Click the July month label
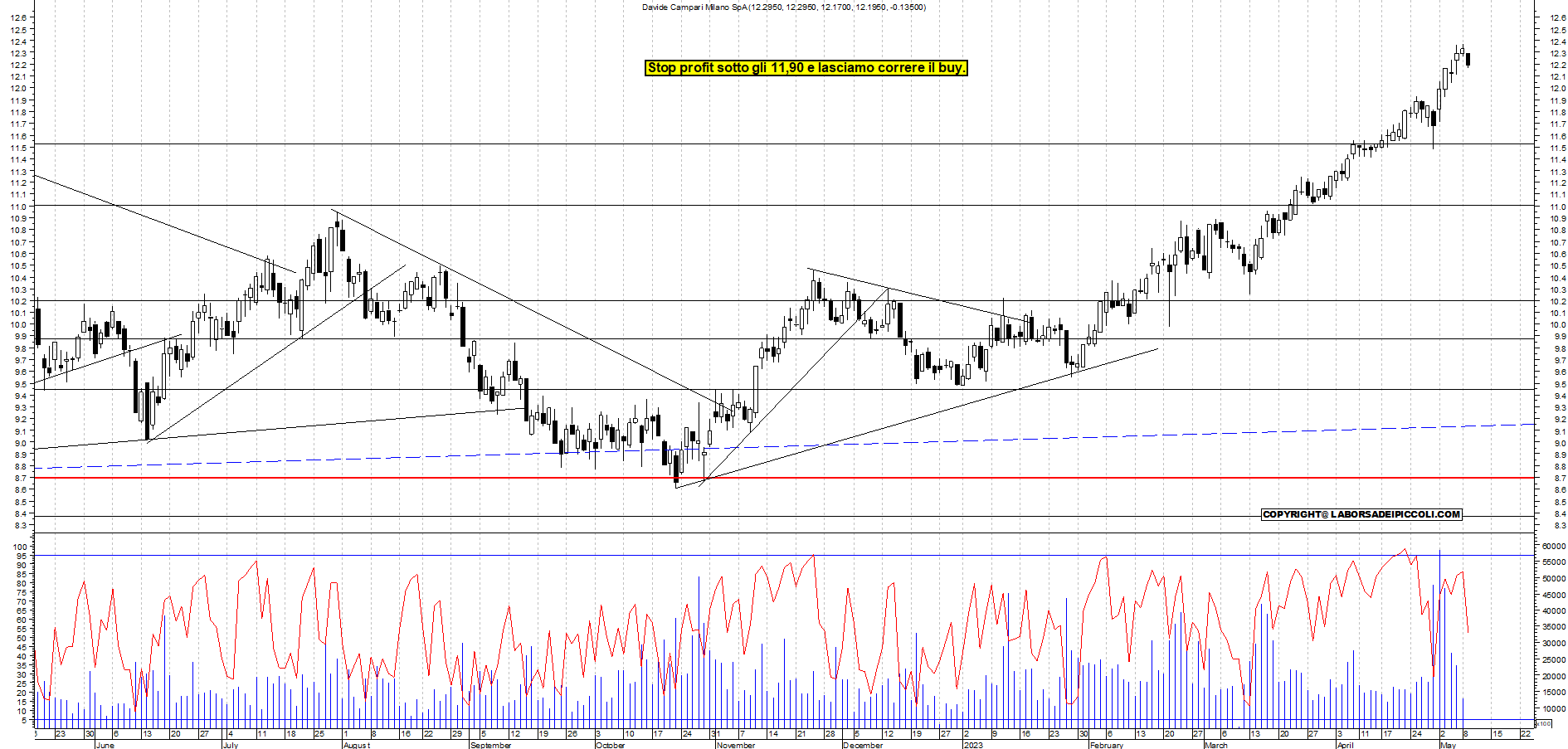Image resolution: width=1568 pixels, height=749 pixels. pos(231,745)
